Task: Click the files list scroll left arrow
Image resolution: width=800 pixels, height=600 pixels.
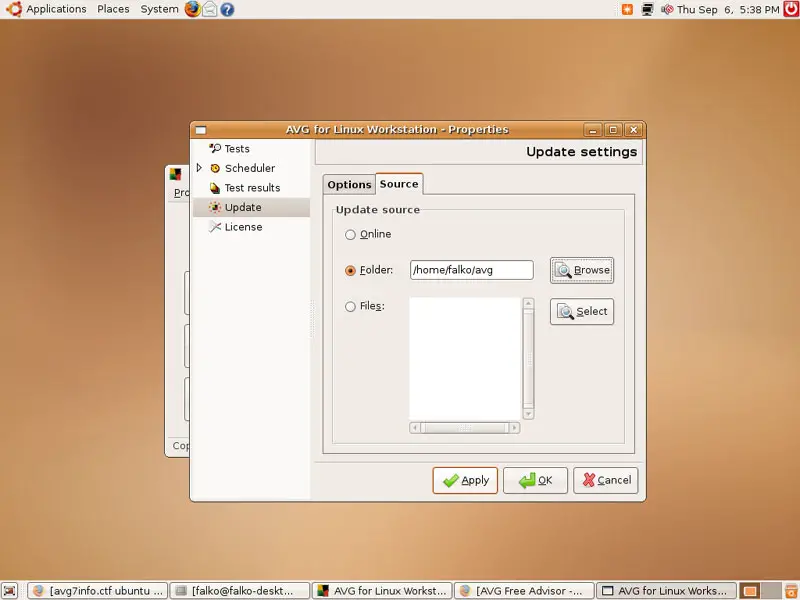Action: click(415, 428)
